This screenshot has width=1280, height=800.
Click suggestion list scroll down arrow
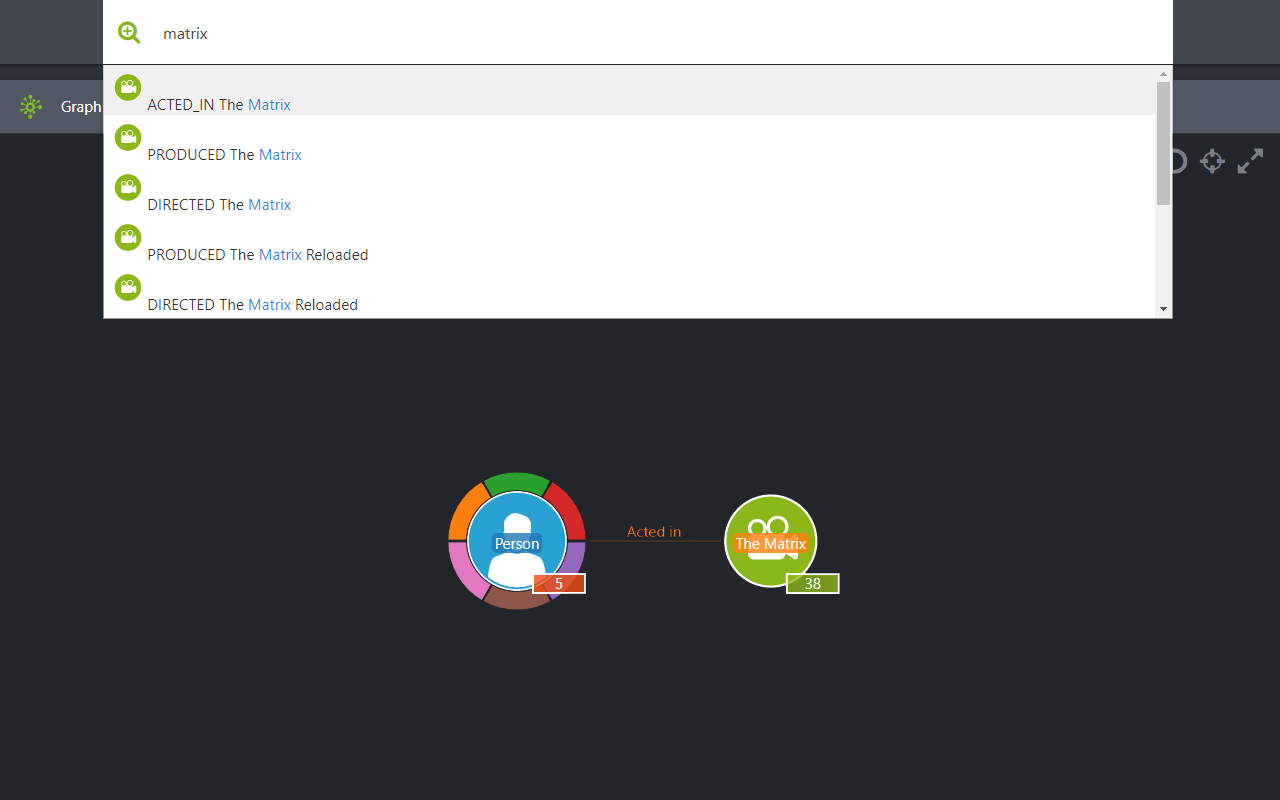click(1163, 309)
